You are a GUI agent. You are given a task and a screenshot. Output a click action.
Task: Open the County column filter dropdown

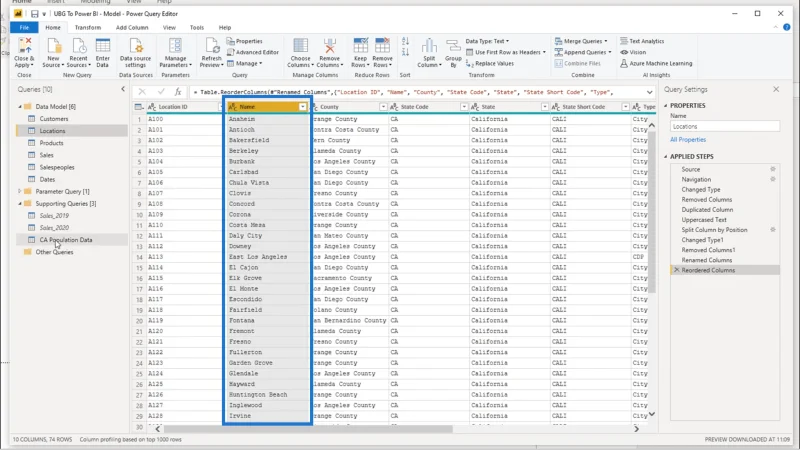[383, 107]
